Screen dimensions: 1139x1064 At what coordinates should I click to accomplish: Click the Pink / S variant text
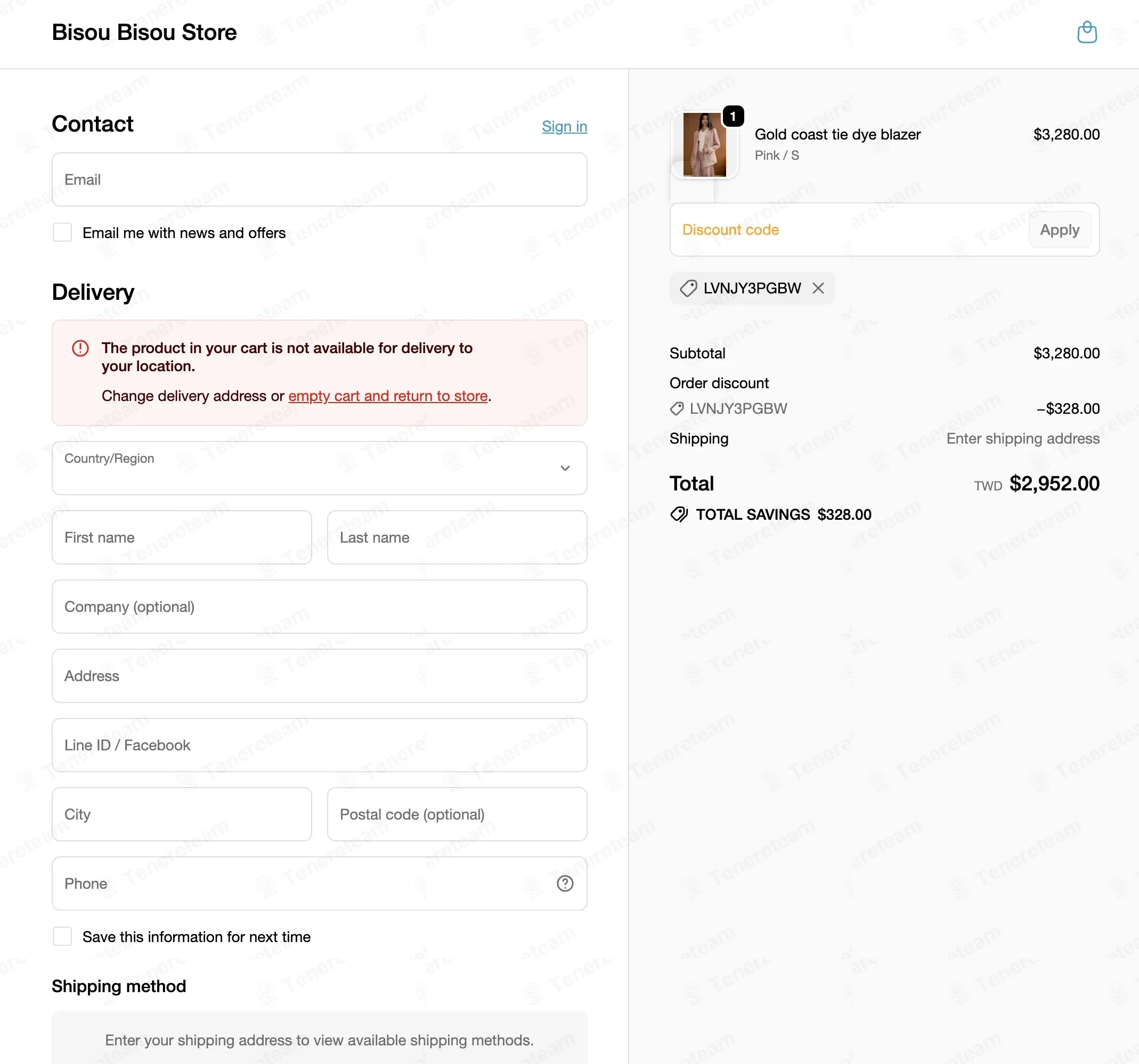point(777,155)
